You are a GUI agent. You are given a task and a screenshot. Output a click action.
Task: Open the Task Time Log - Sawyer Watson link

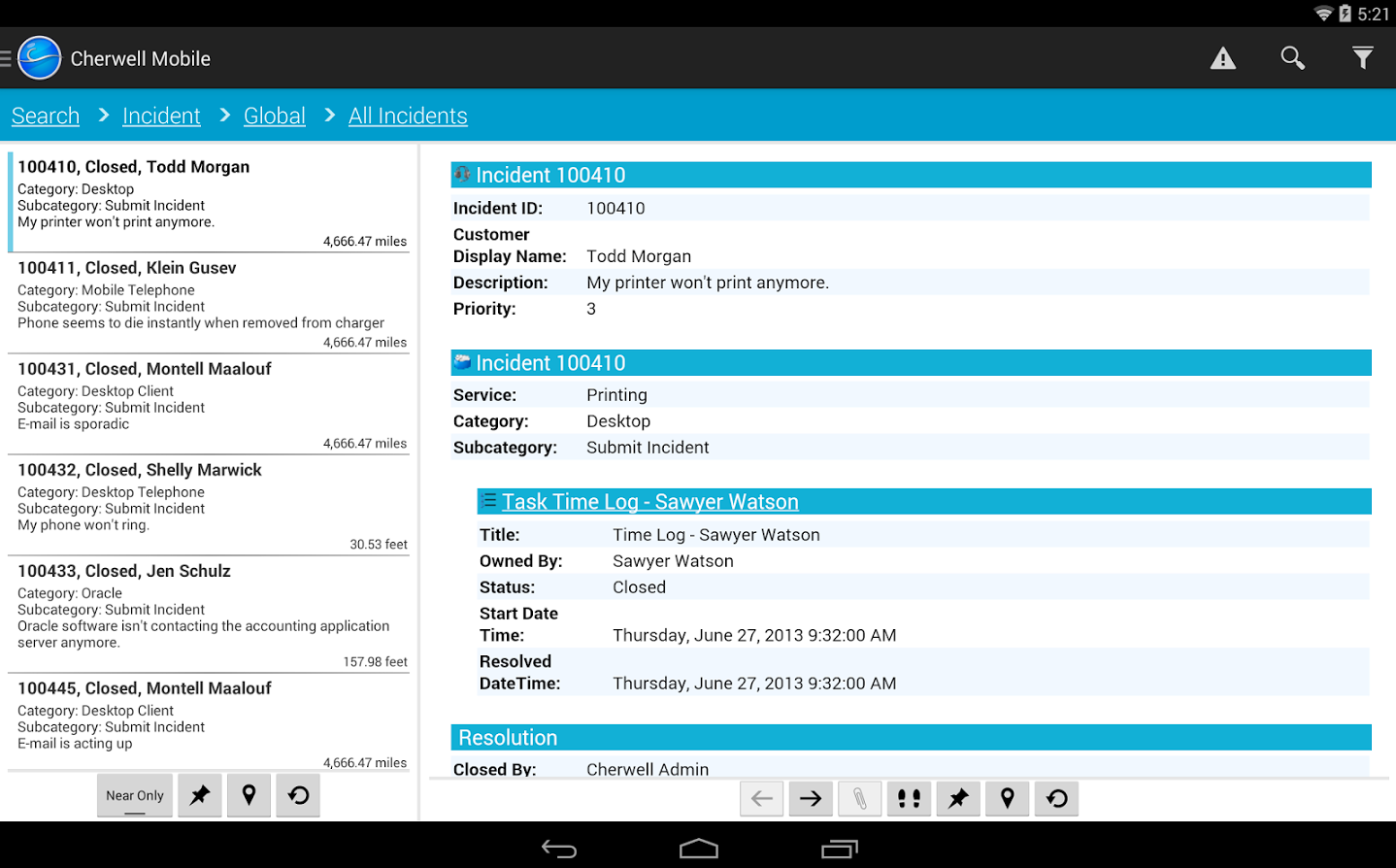[650, 502]
